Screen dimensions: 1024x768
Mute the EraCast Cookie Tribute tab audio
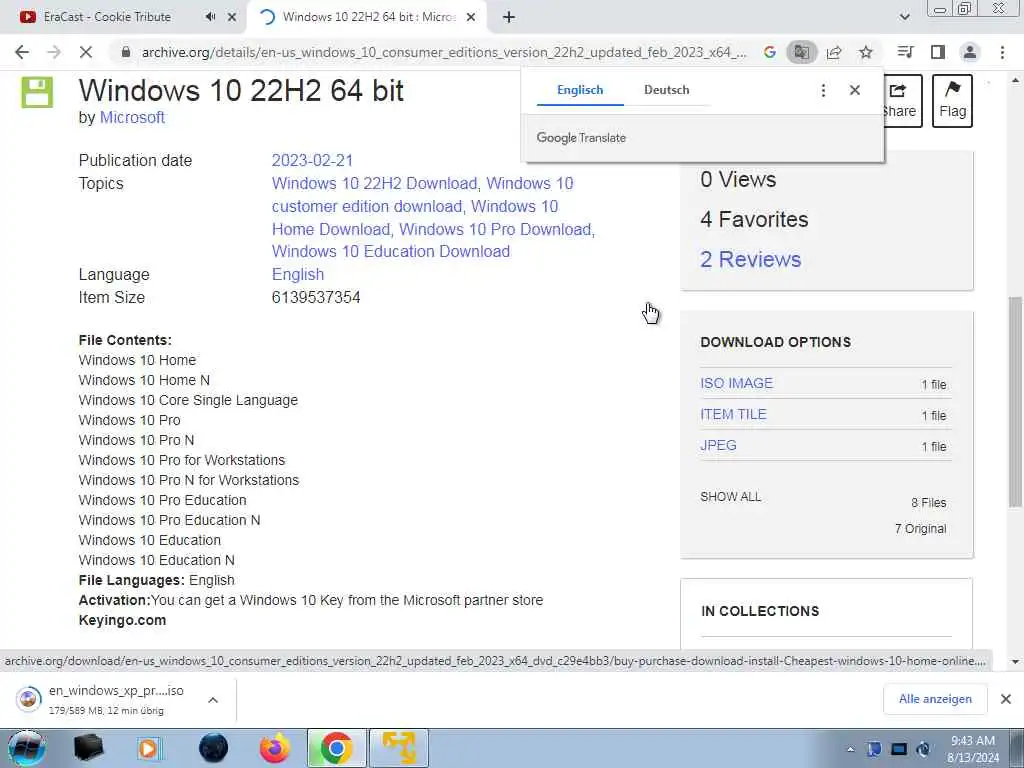pyautogui.click(x=210, y=17)
